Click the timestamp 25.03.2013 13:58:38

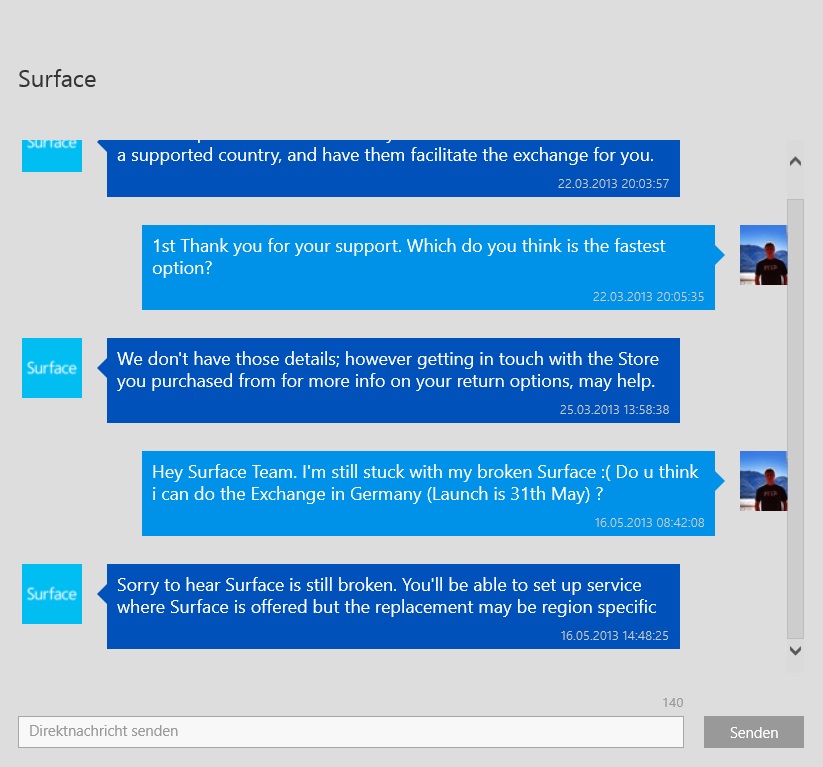click(x=613, y=410)
